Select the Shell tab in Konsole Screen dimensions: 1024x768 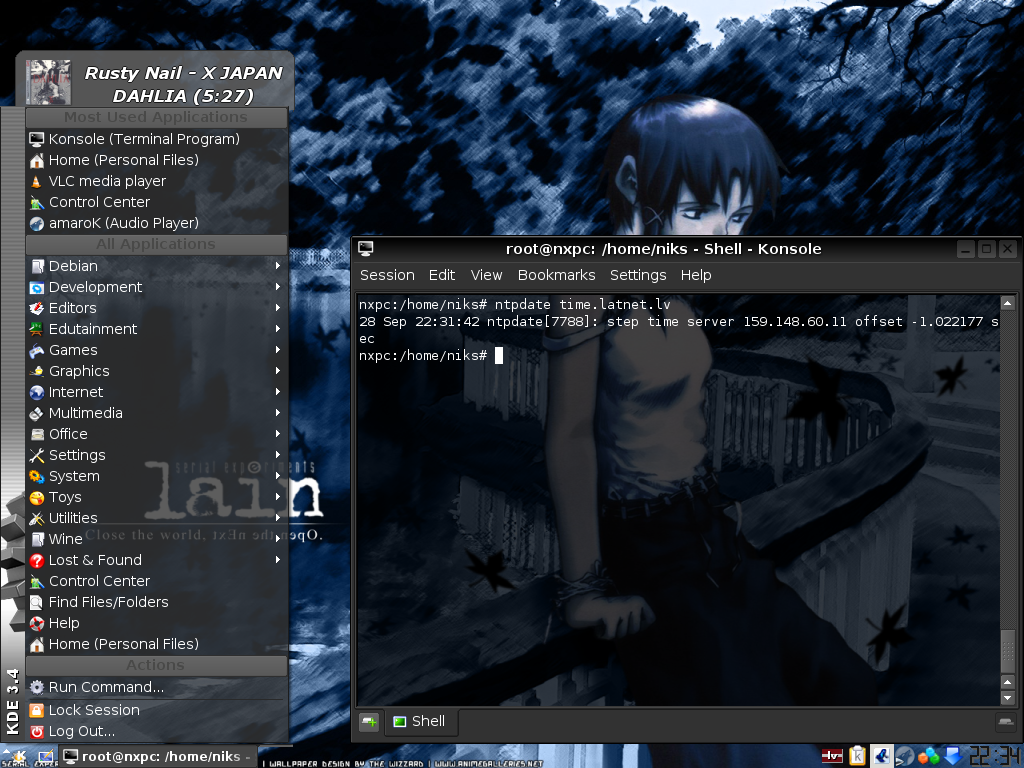click(x=420, y=722)
